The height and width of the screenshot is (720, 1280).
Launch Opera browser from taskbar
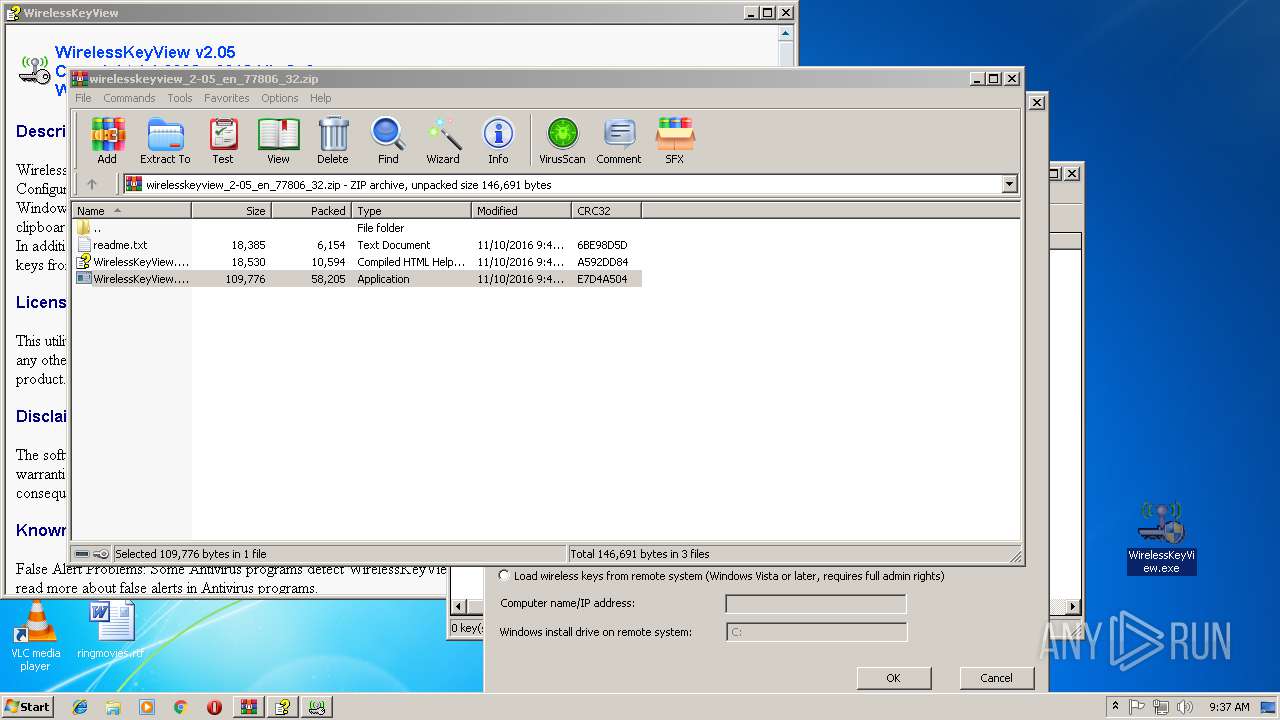point(214,707)
